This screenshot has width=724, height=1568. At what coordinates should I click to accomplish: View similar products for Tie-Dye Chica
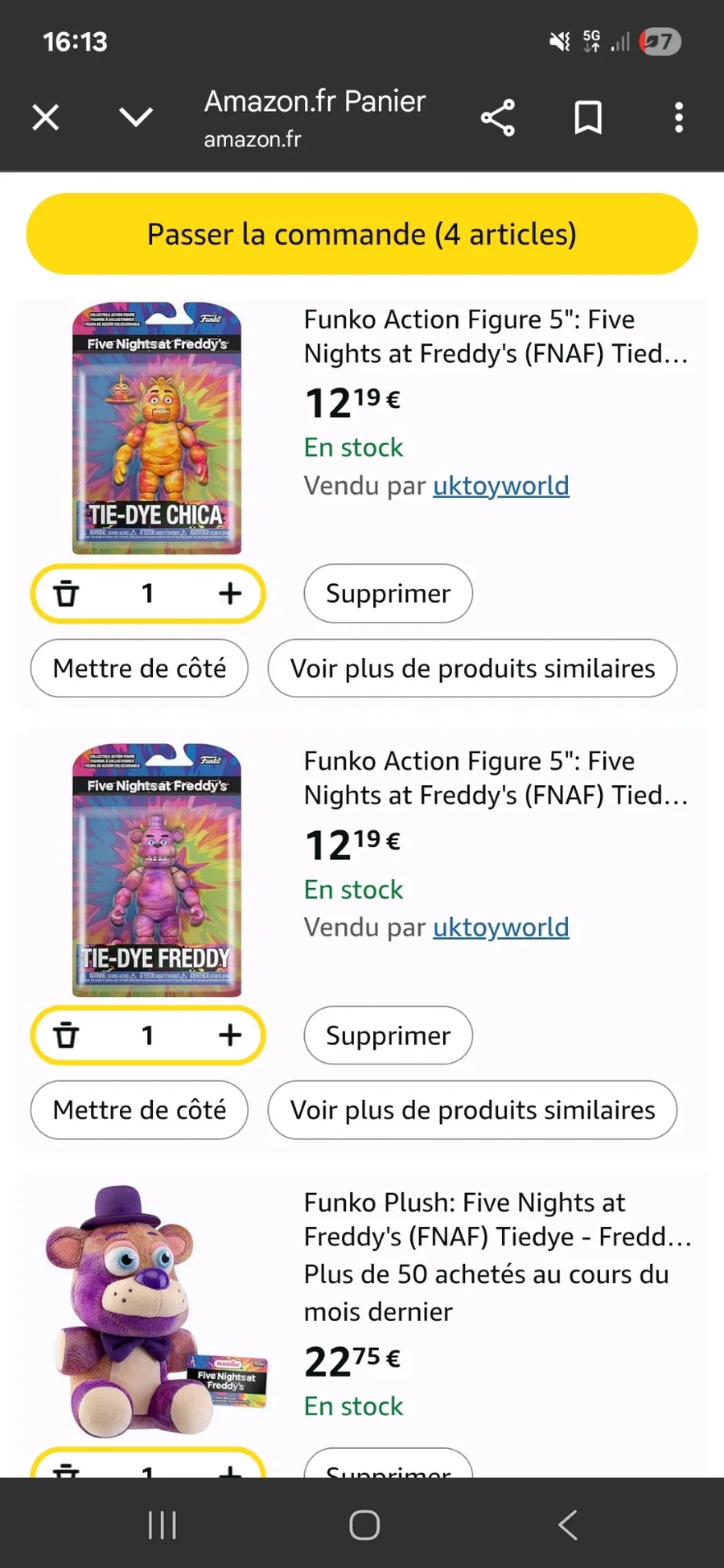coord(472,669)
